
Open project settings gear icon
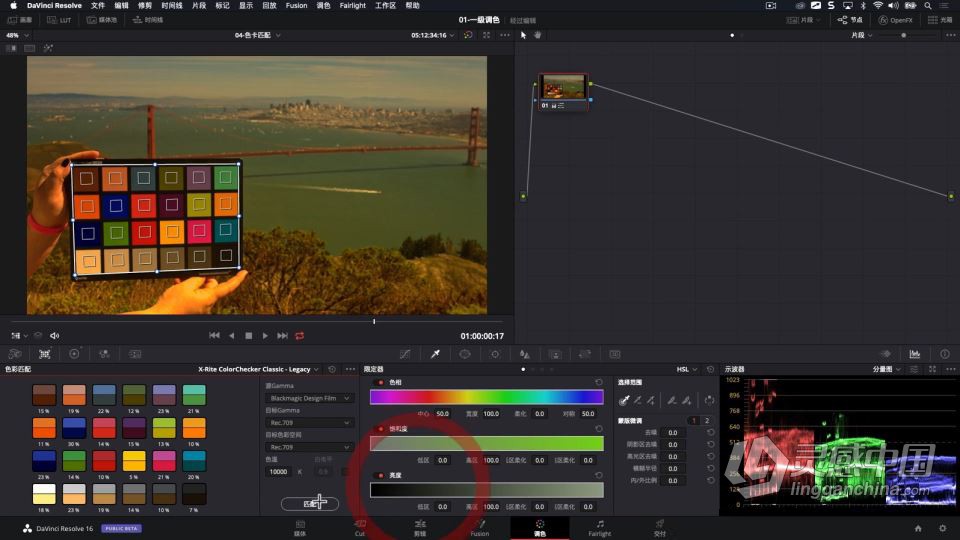point(943,528)
